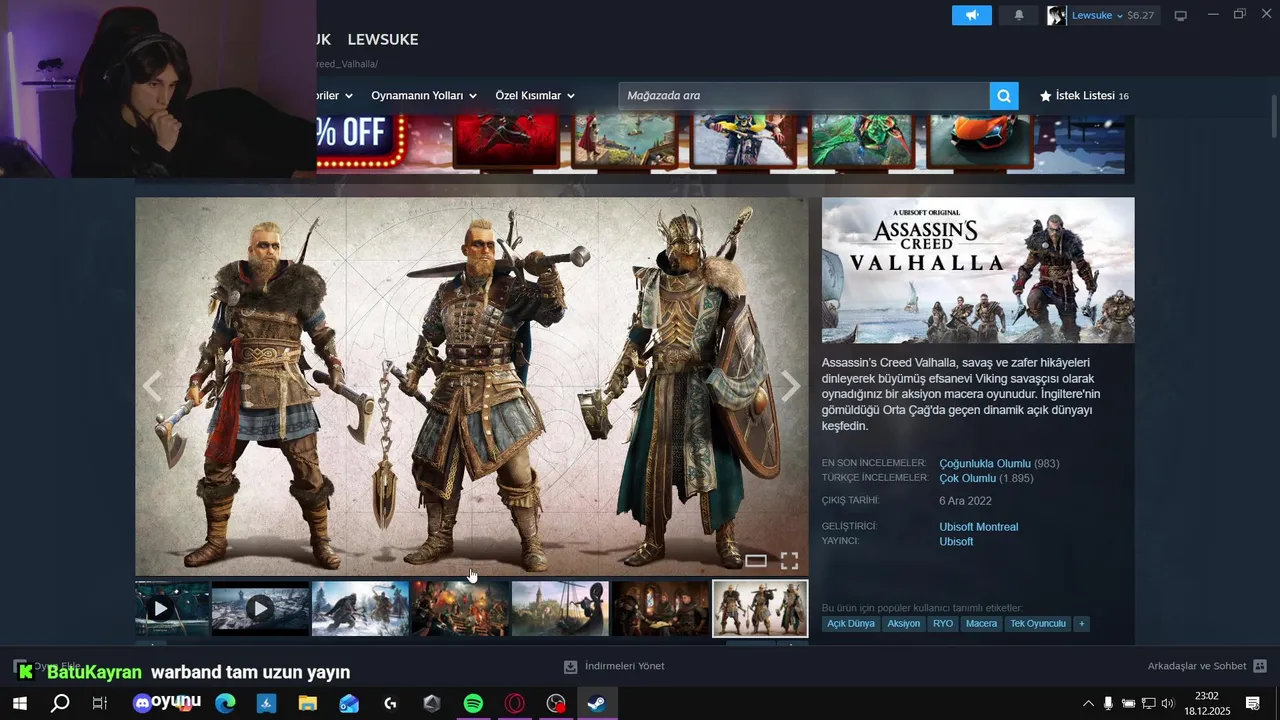The height and width of the screenshot is (720, 1280).
Task: Toggle theater mode on media viewer
Action: (x=756, y=561)
